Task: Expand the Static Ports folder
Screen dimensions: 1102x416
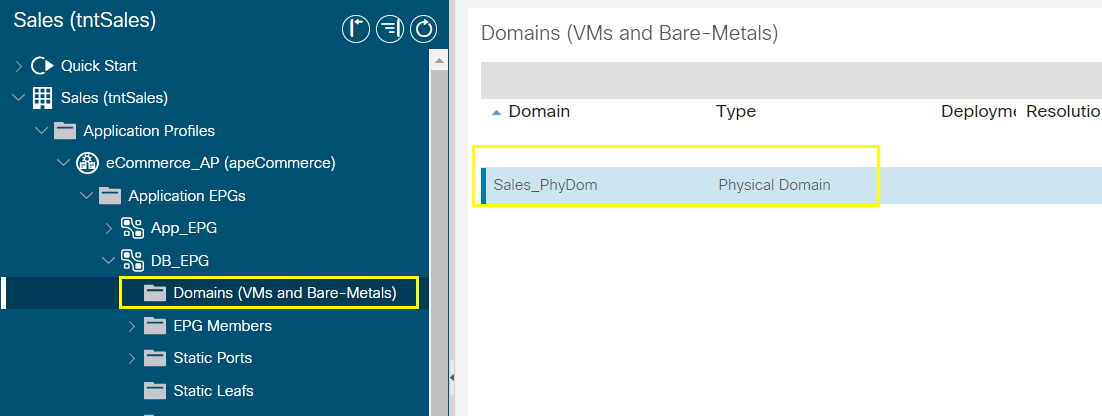Action: coord(131,358)
